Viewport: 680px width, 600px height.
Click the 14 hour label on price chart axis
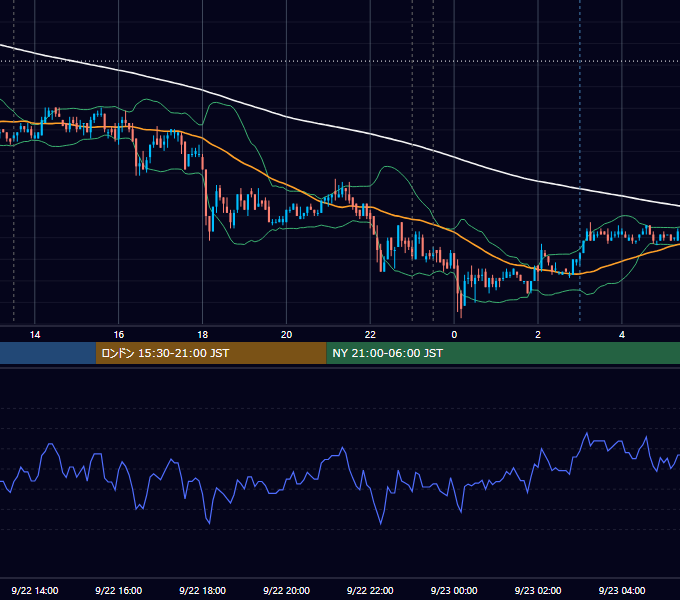(x=35, y=335)
